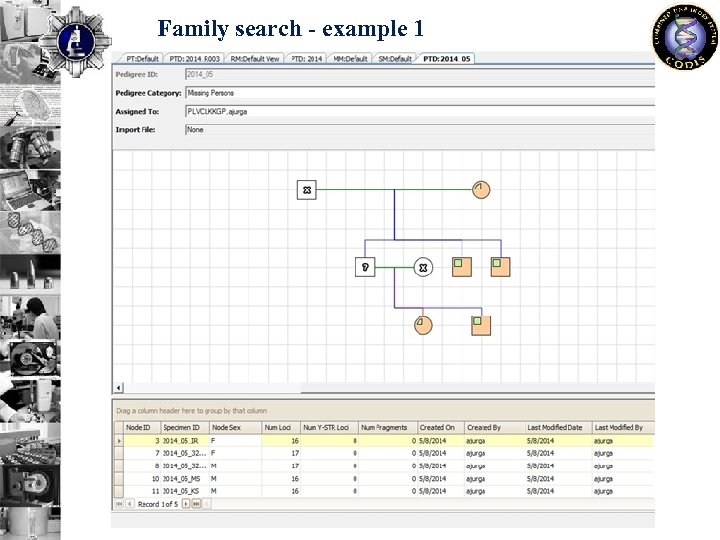The image size is (720, 540).
Task: Click the Assigned To field
Action: point(420,111)
